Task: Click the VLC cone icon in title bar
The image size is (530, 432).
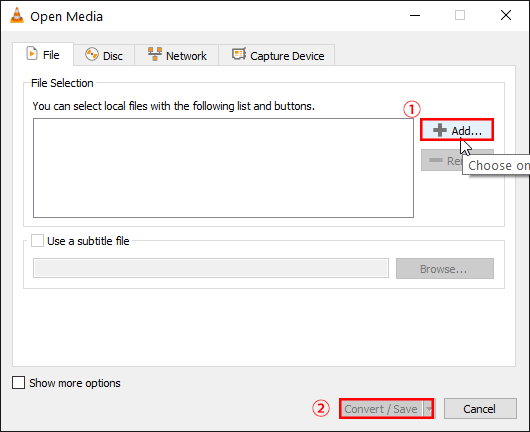Action: coord(17,16)
